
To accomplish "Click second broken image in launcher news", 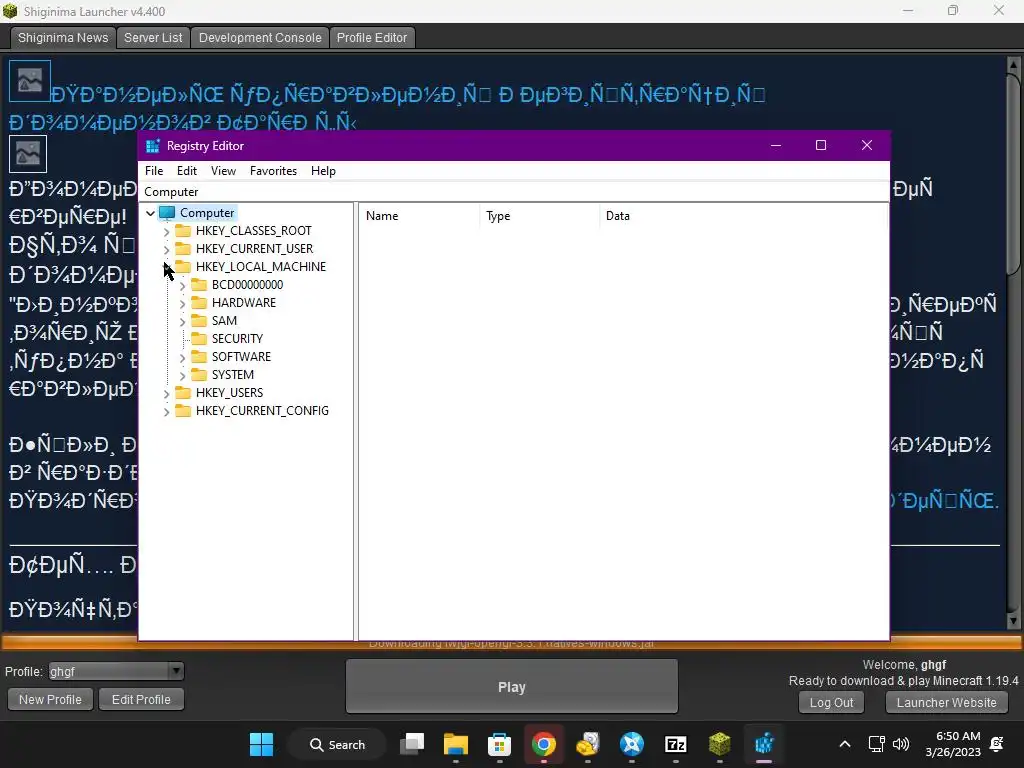I will (x=27, y=153).
